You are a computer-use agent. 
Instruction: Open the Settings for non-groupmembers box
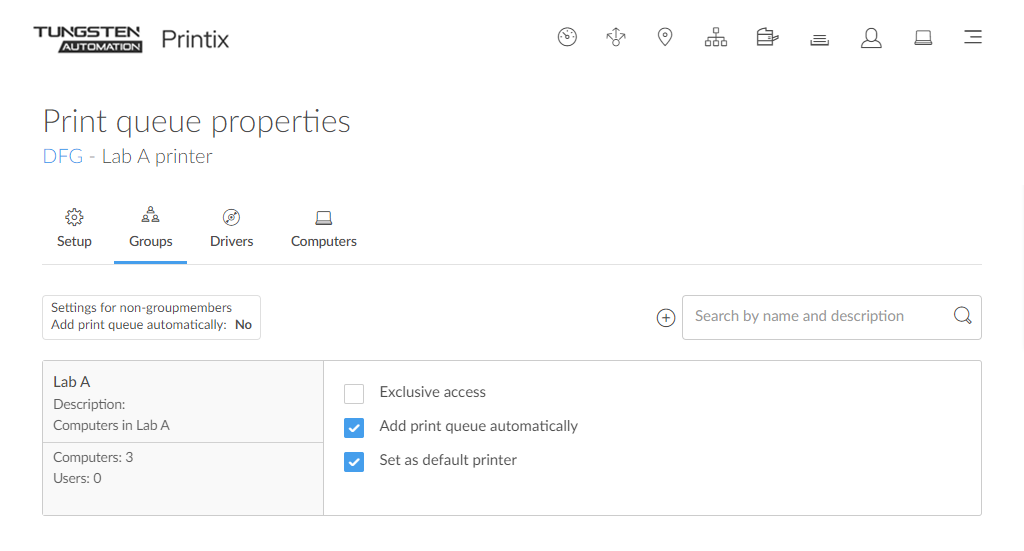[x=151, y=317]
